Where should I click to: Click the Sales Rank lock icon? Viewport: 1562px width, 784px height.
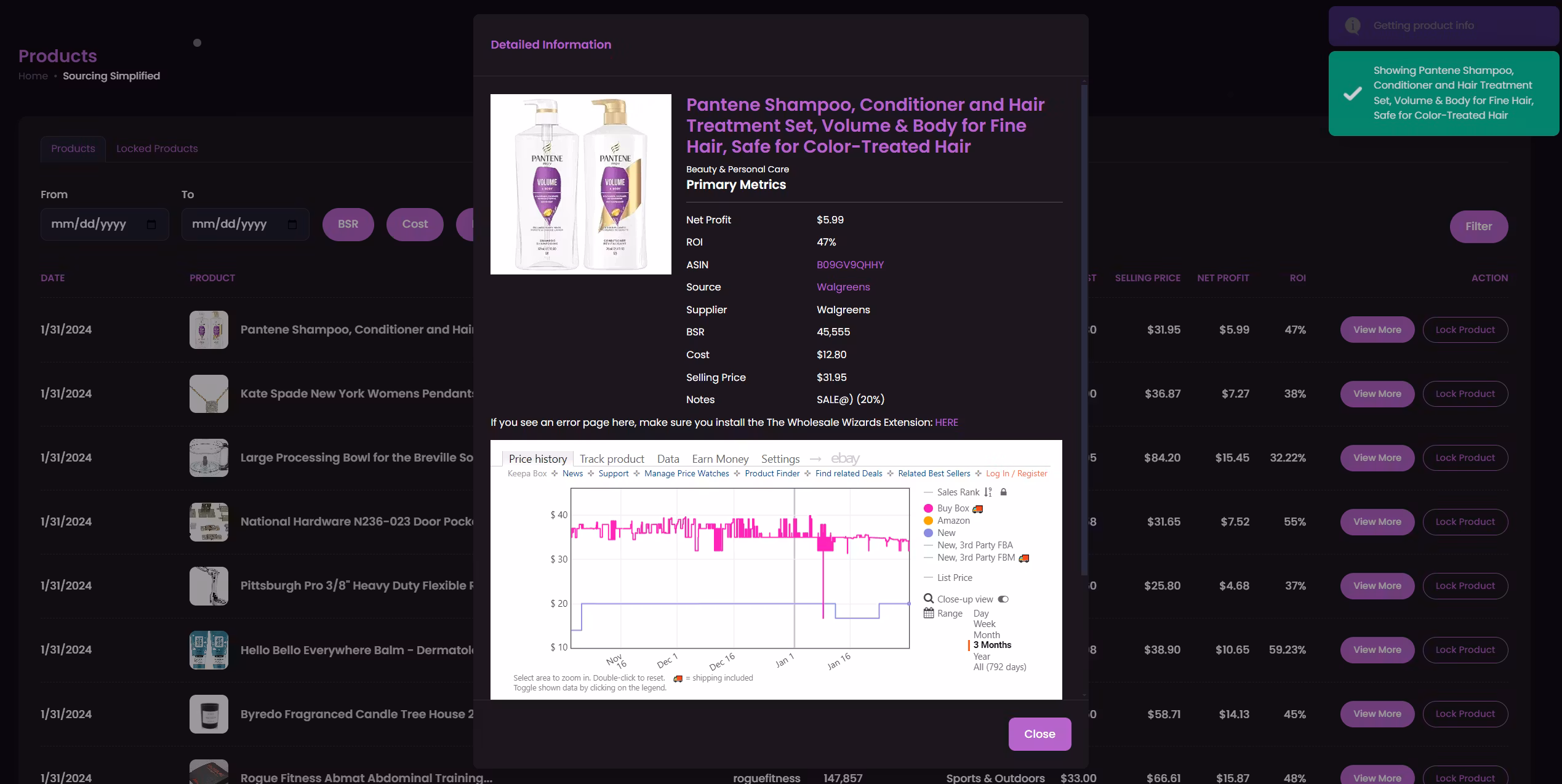1003,492
